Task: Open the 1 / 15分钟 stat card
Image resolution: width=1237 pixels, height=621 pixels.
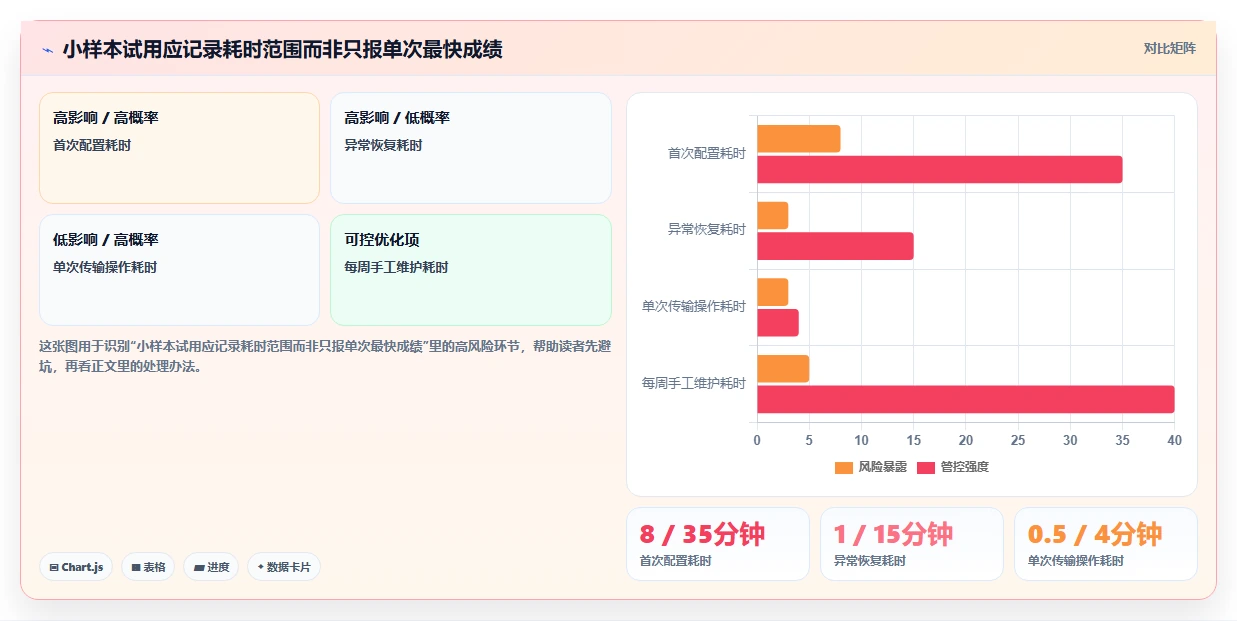Action: click(912, 544)
